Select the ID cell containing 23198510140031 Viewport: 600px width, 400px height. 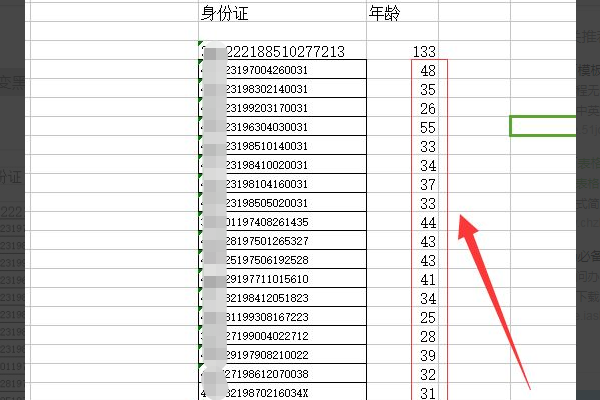point(282,145)
